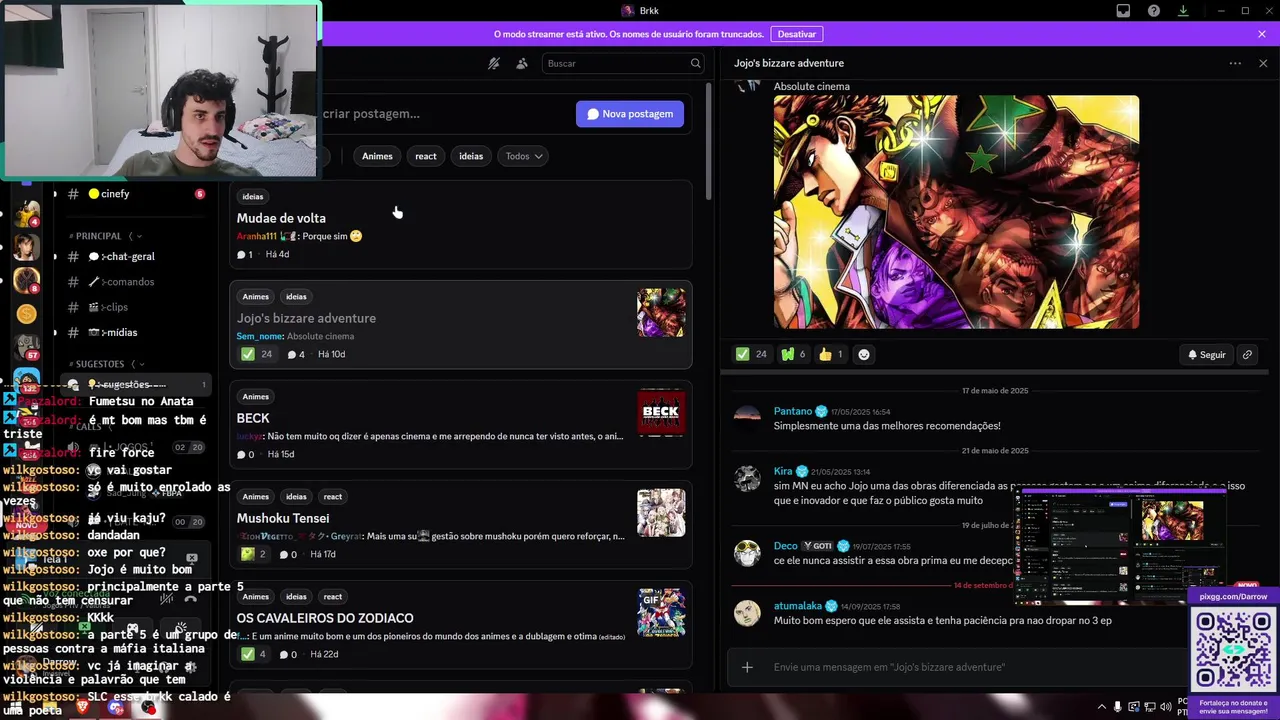Open the server icon with badge 57
This screenshot has width=1280, height=720.
pyautogui.click(x=27, y=347)
